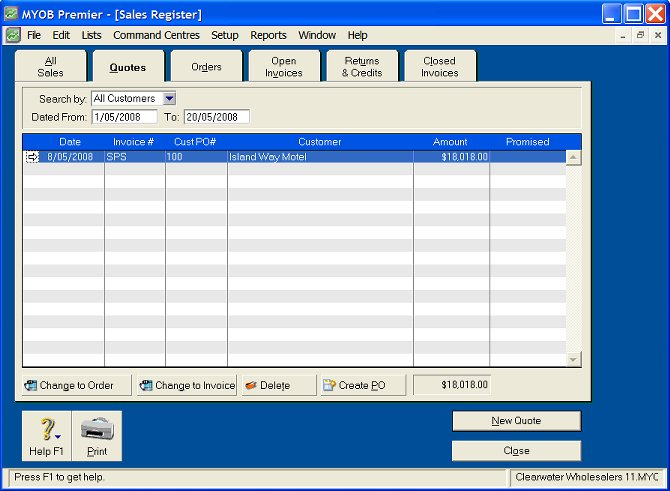Click the MYOB application icon in title bar
Image resolution: width=670 pixels, height=491 pixels.
coord(11,14)
